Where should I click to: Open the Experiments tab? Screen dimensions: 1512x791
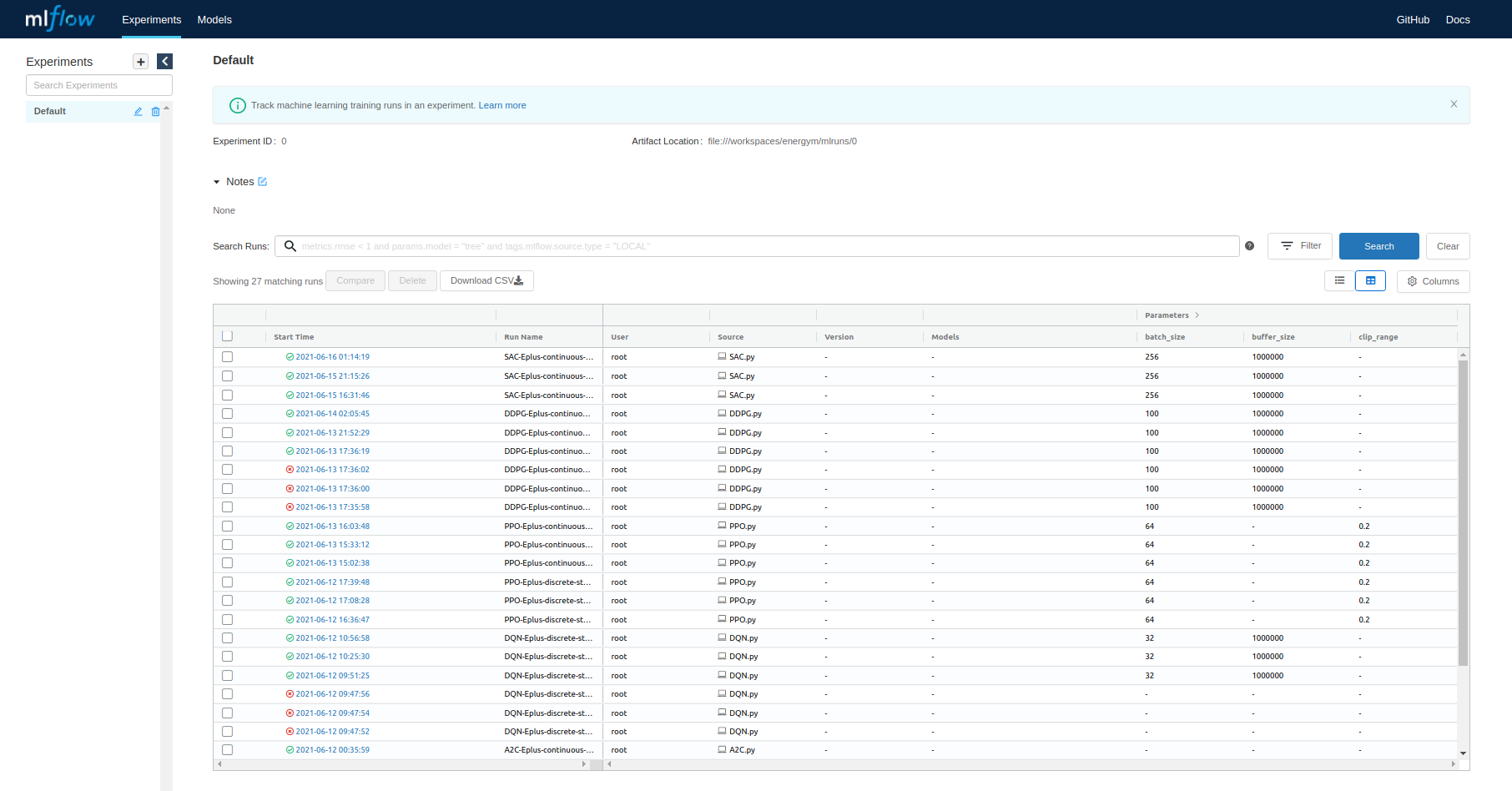(x=151, y=20)
